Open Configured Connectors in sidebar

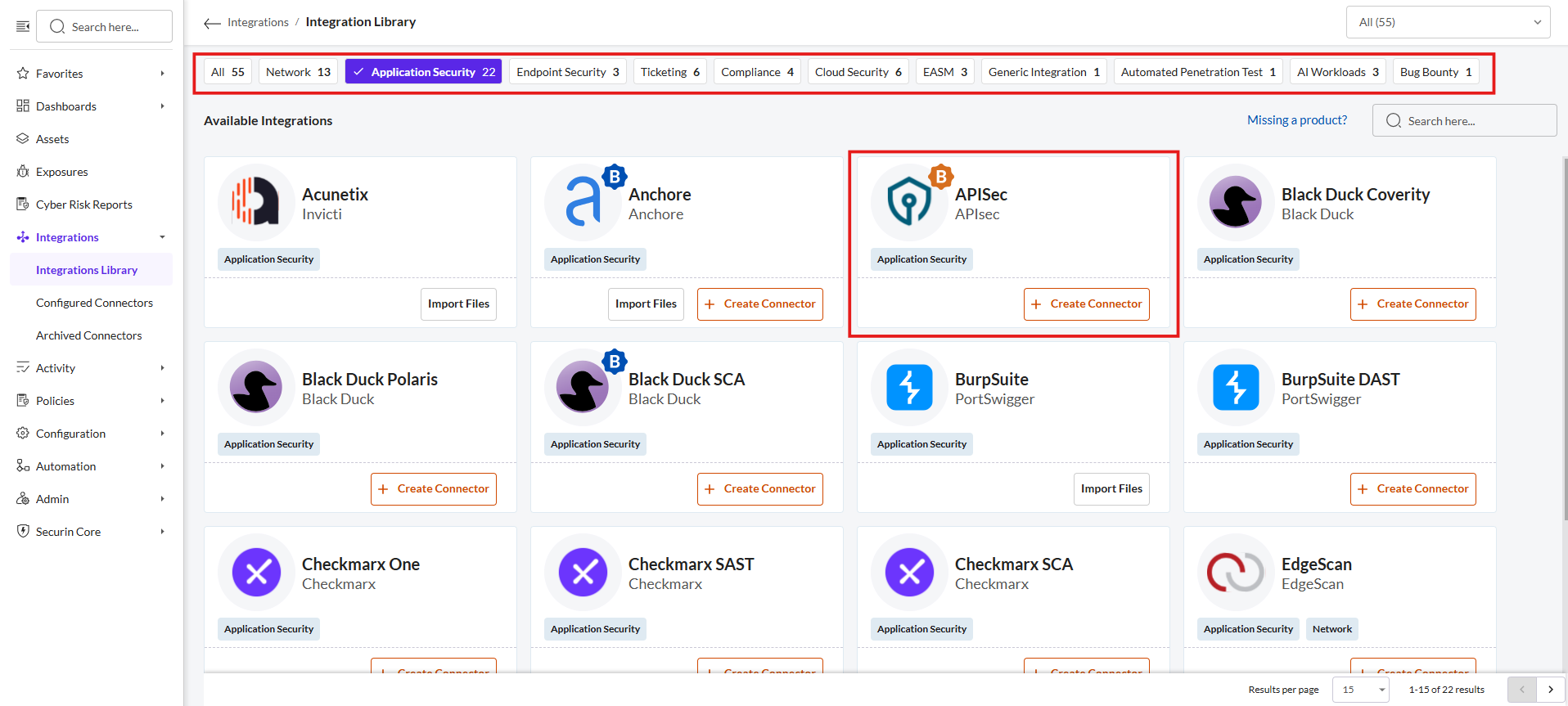(x=94, y=303)
